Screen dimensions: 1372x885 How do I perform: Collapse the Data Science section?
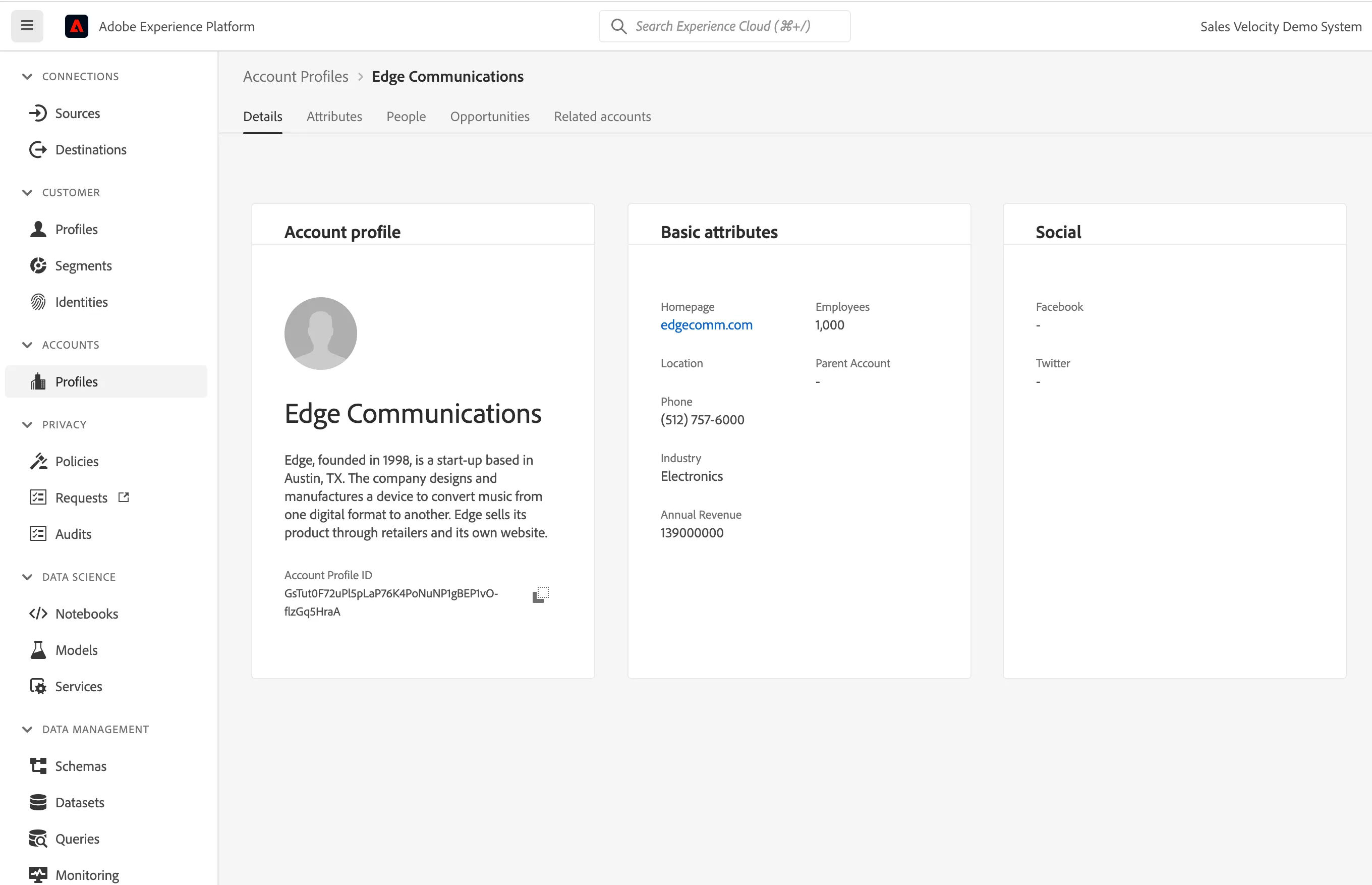point(27,577)
